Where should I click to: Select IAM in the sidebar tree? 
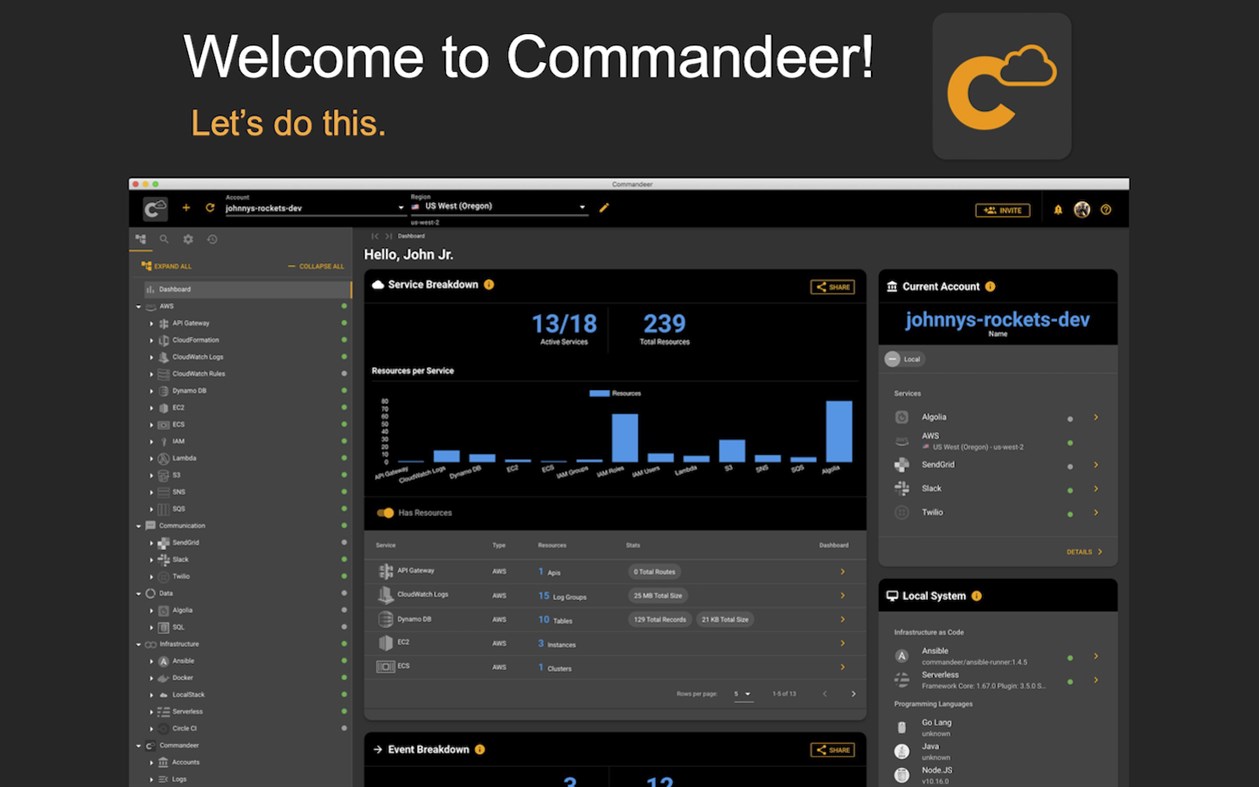[x=178, y=441]
